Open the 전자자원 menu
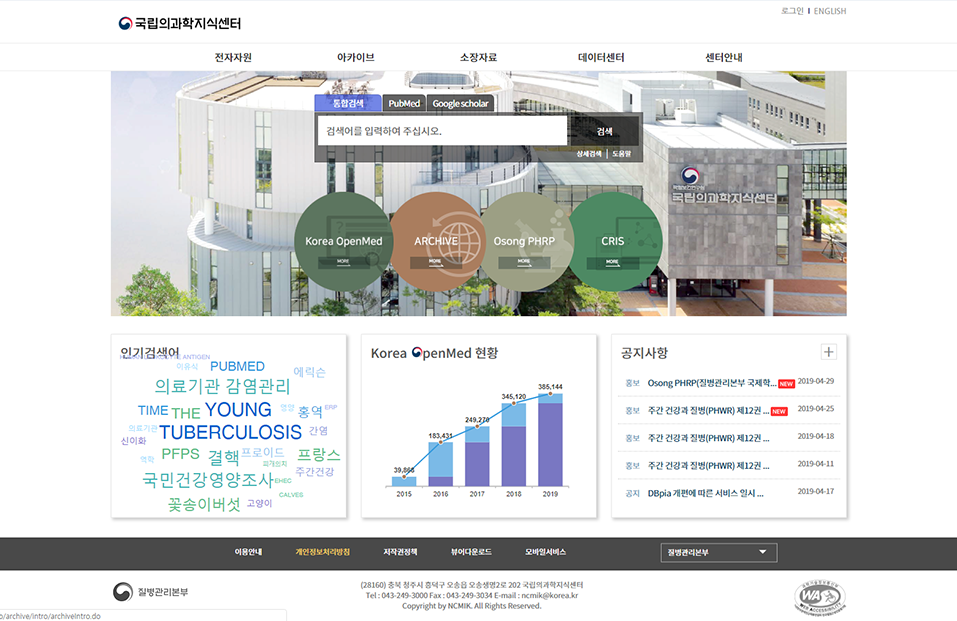 233,57
